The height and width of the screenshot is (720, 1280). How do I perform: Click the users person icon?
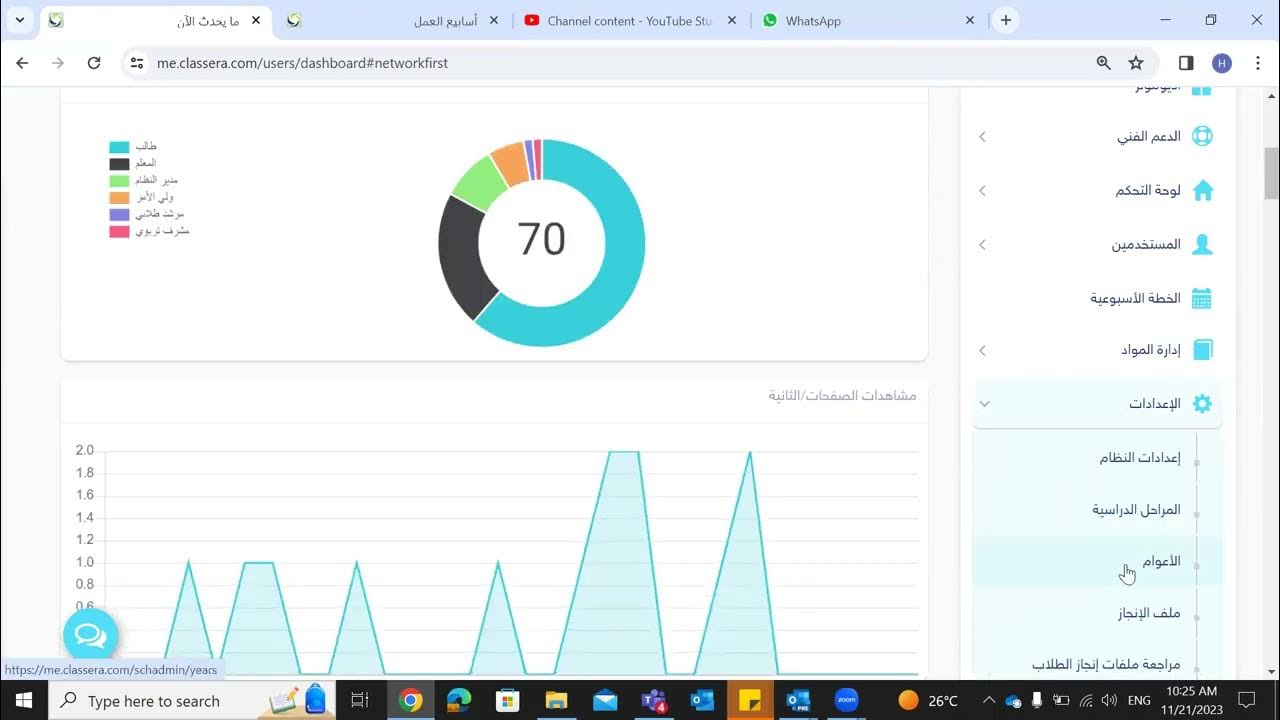(1203, 244)
